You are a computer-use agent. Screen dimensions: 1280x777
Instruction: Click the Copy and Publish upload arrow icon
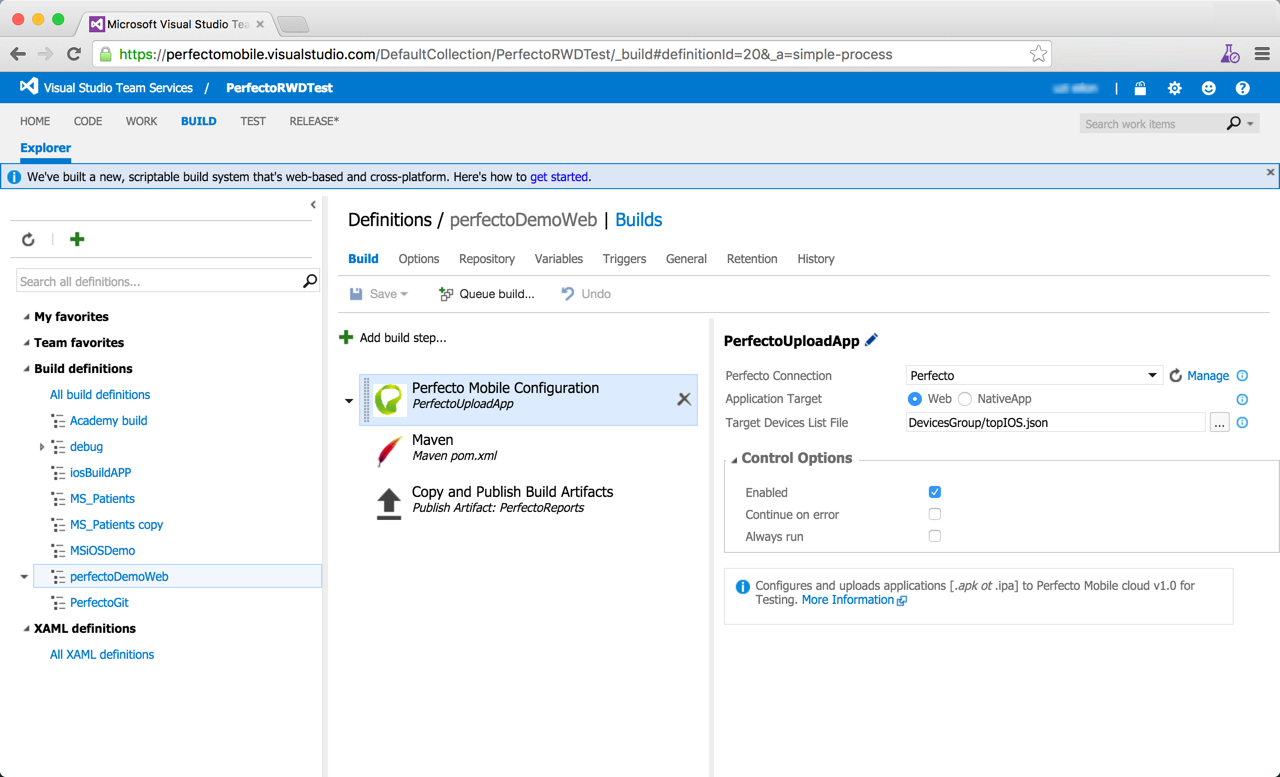tap(389, 503)
